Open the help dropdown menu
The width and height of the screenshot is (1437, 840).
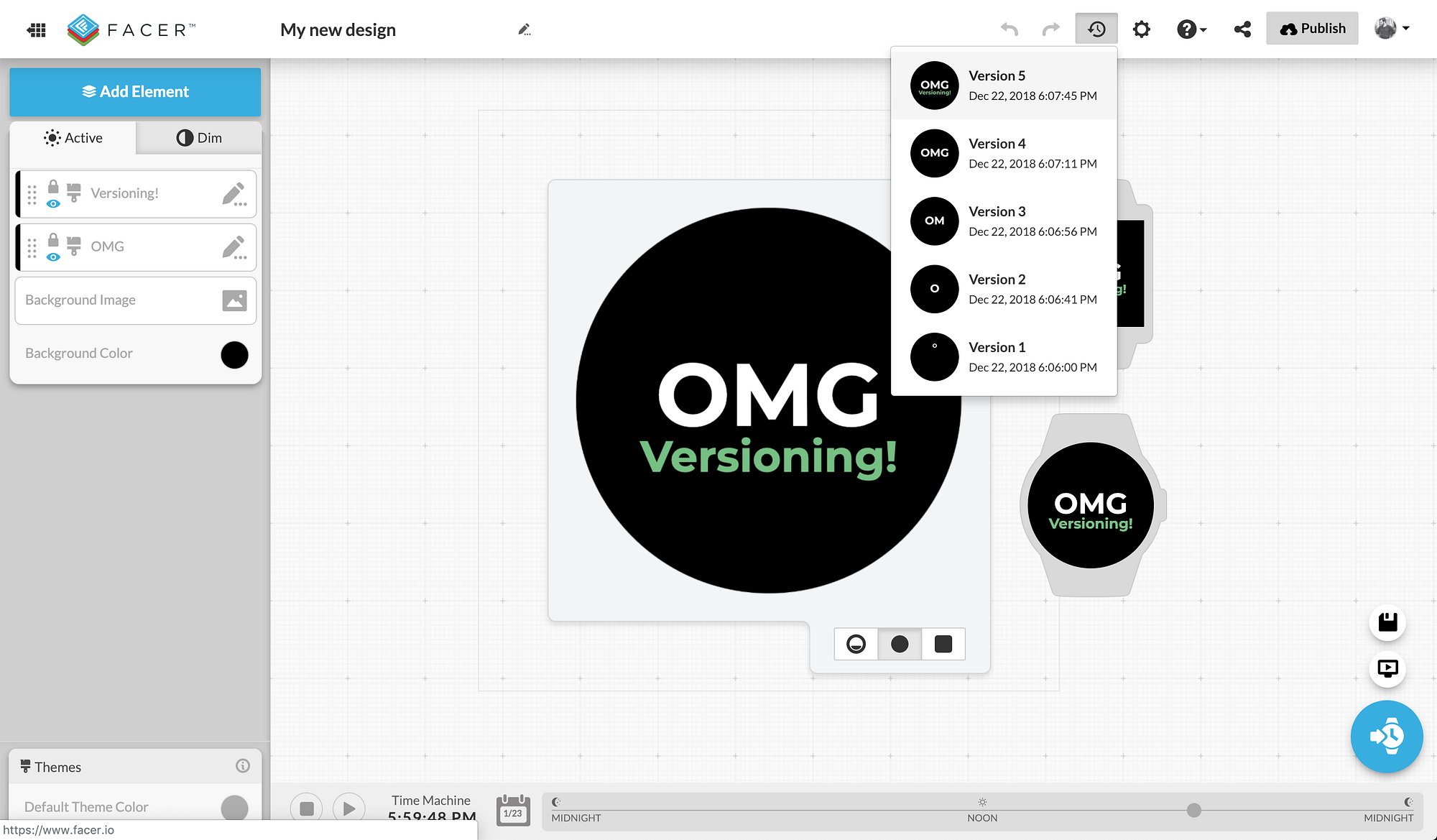[1191, 29]
